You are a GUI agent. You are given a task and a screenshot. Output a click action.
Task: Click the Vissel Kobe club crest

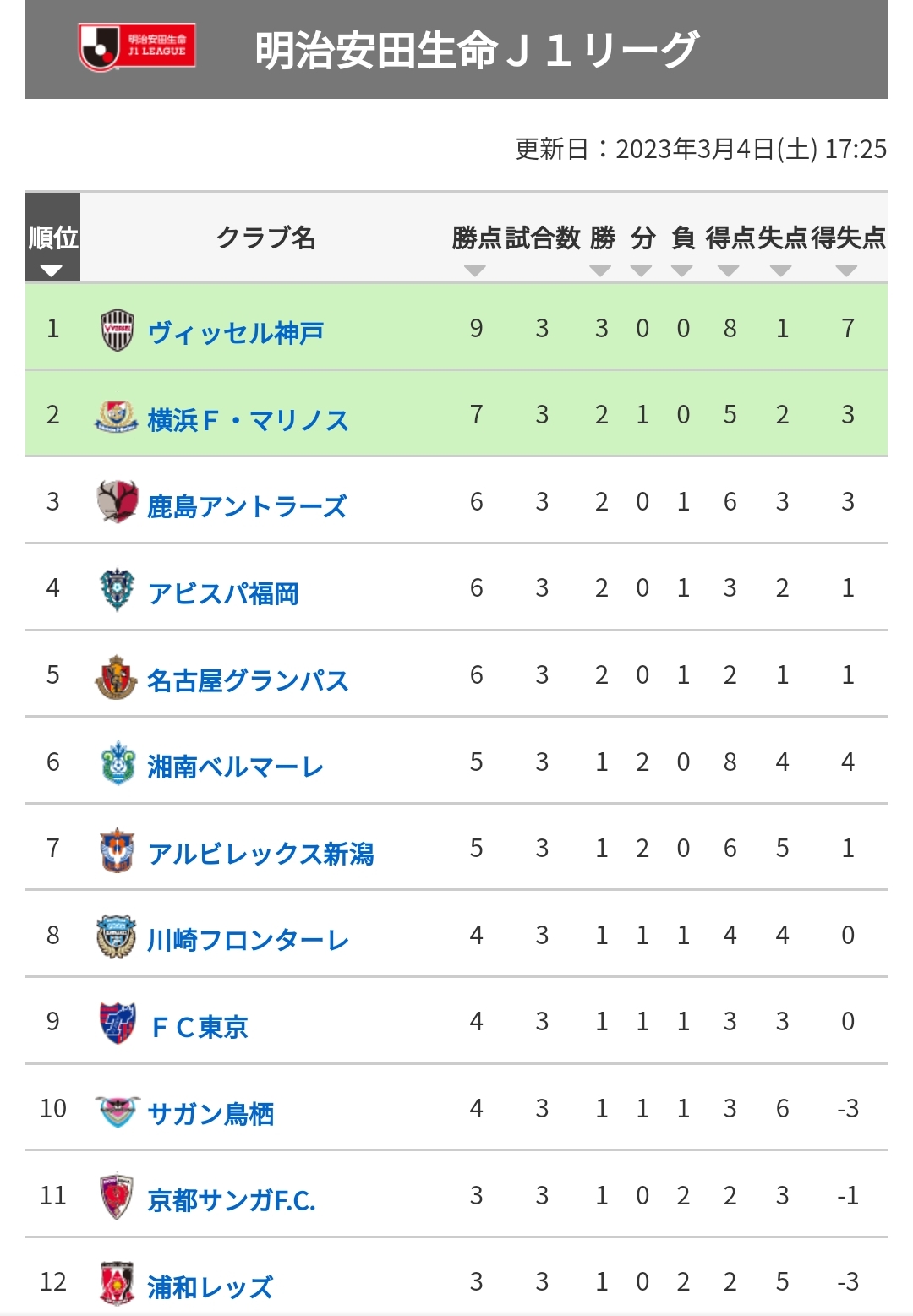118,330
